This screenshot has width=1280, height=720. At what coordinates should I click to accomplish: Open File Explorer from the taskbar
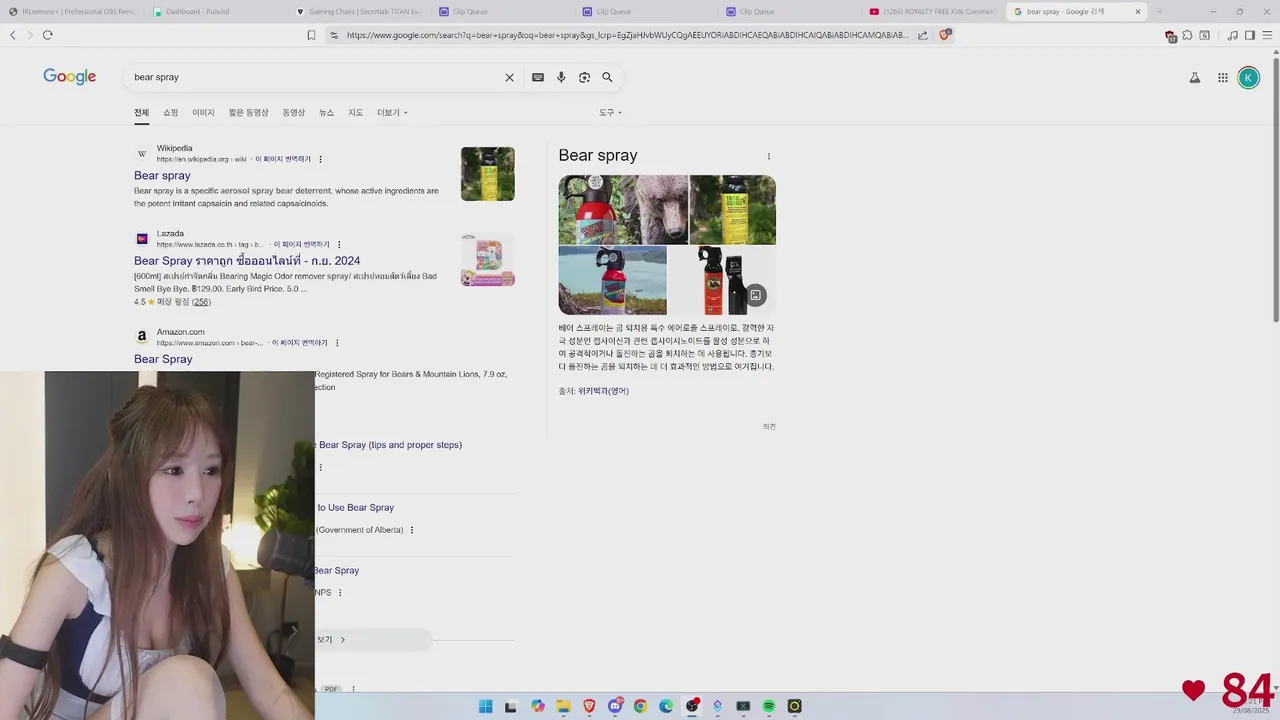click(x=563, y=706)
